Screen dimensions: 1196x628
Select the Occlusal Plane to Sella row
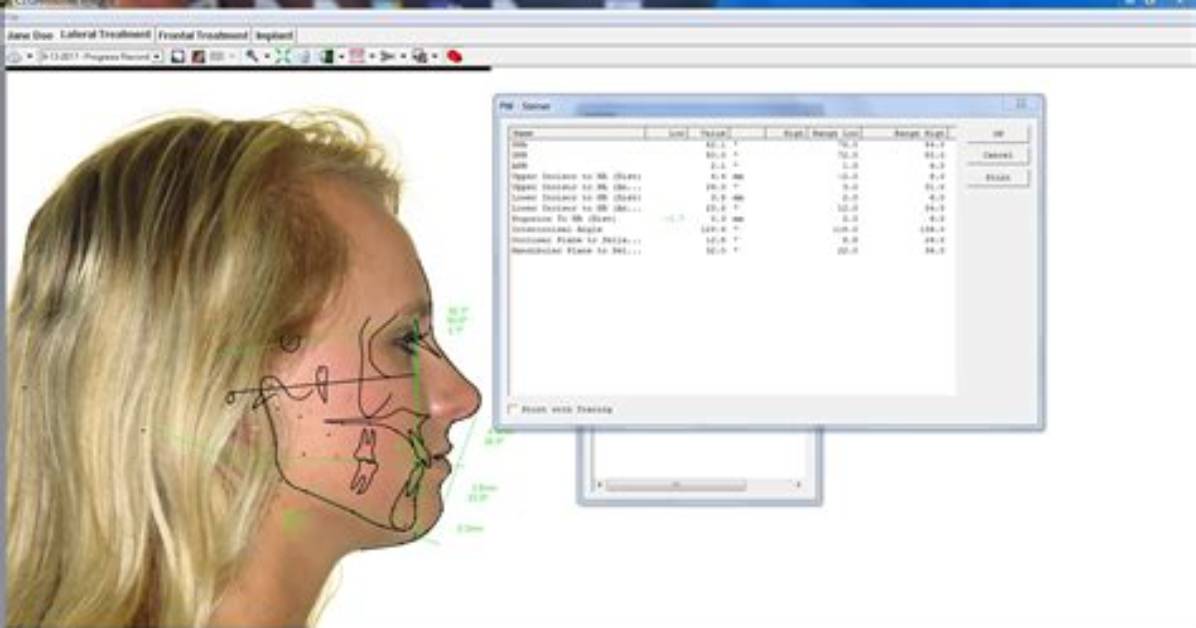point(728,240)
